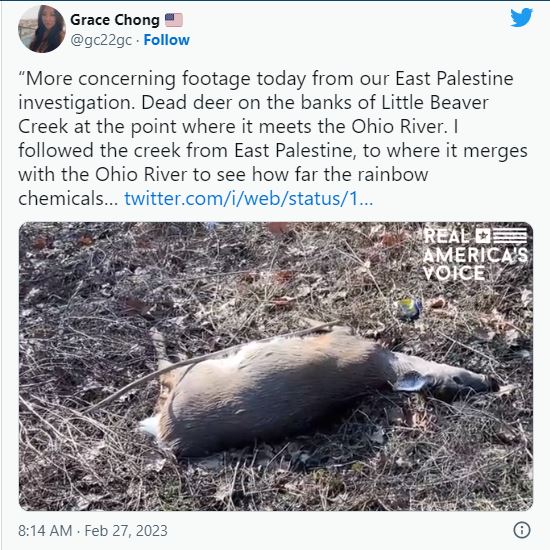Click the US flag emoji beside name
Viewport: 550px width, 550px height.
(x=174, y=20)
